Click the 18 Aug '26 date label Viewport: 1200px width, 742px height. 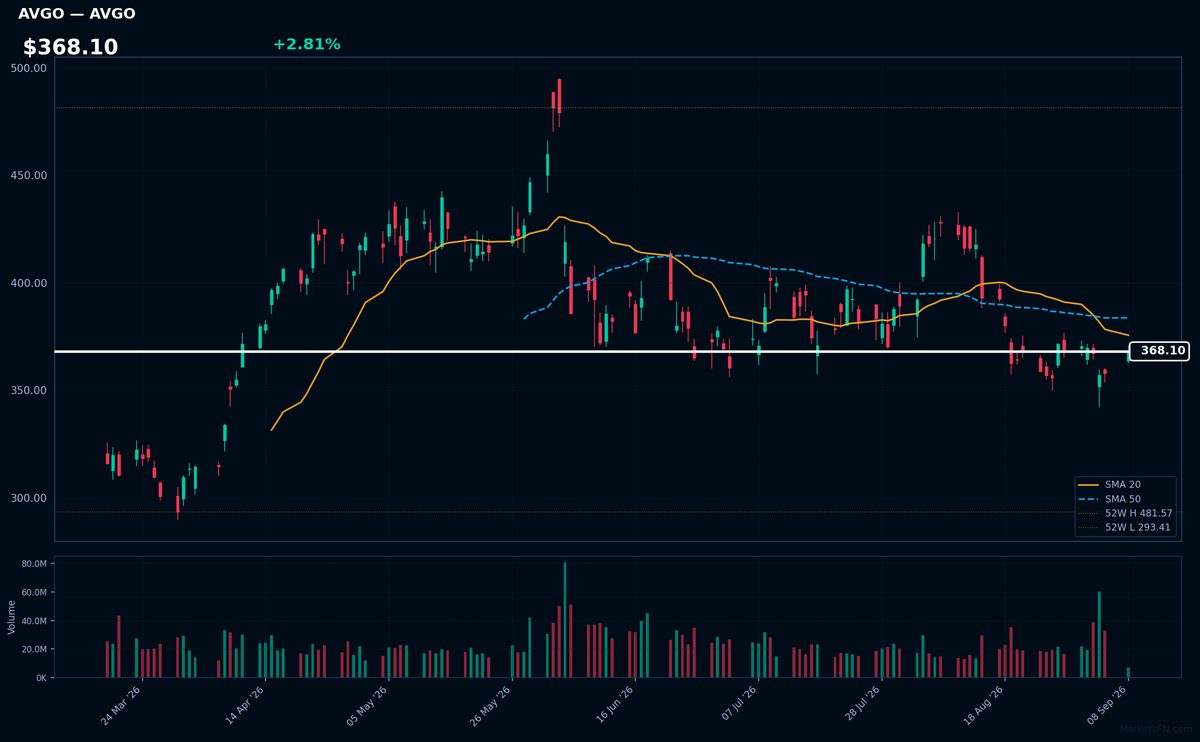983,705
